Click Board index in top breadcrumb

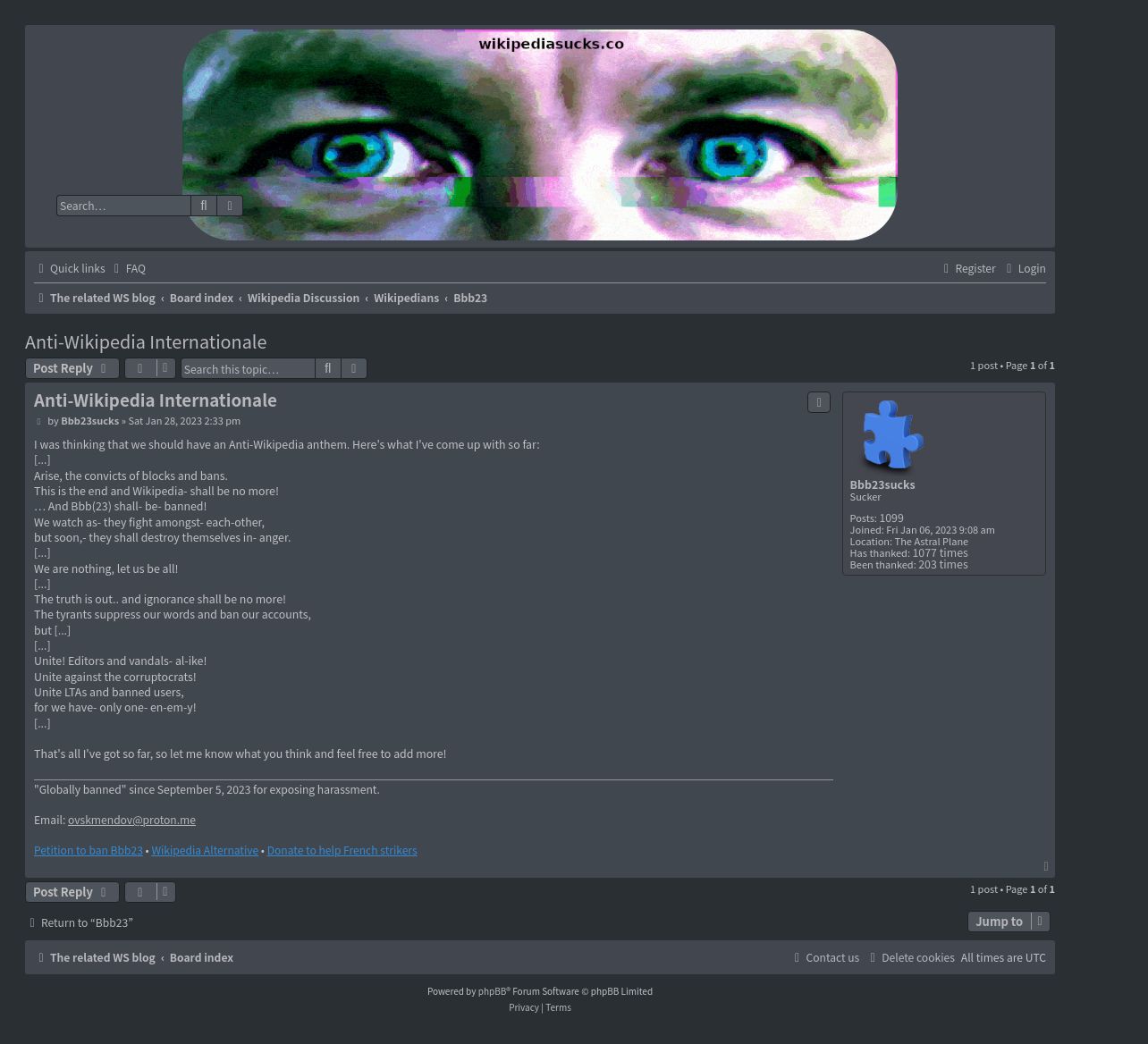point(201,298)
